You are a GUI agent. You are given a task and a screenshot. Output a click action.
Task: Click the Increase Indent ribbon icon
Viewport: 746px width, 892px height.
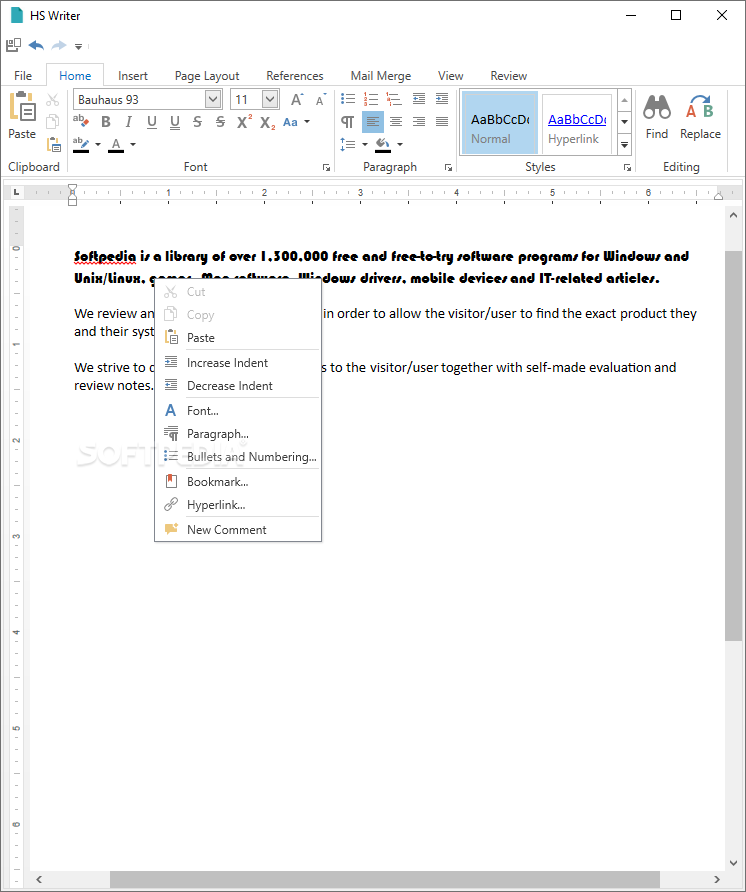(442, 99)
